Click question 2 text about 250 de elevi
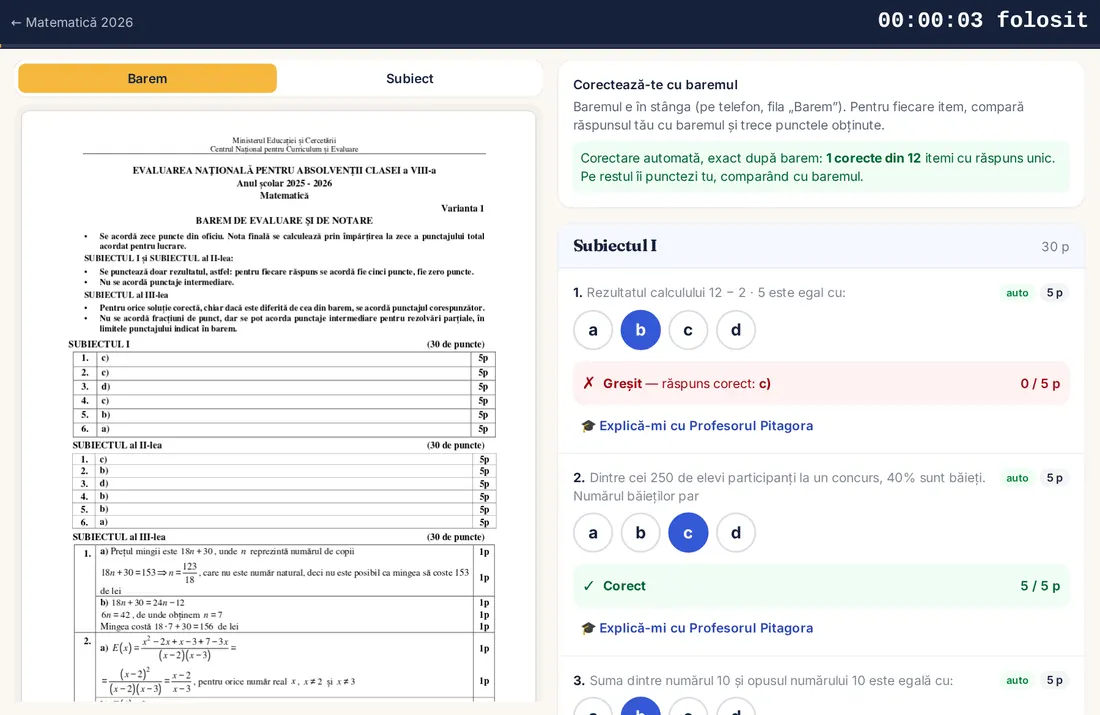Viewport: 1100px width, 715px height. tap(779, 487)
